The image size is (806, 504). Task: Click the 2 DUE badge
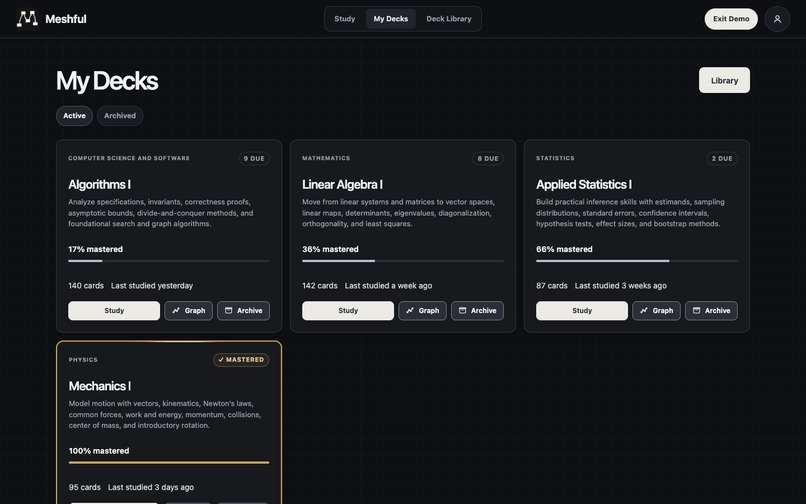tap(722, 158)
